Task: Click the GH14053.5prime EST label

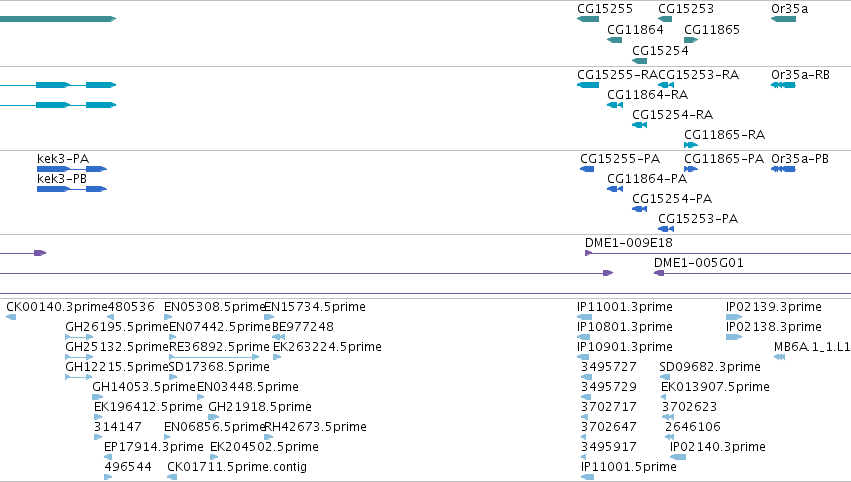Action: (144, 388)
